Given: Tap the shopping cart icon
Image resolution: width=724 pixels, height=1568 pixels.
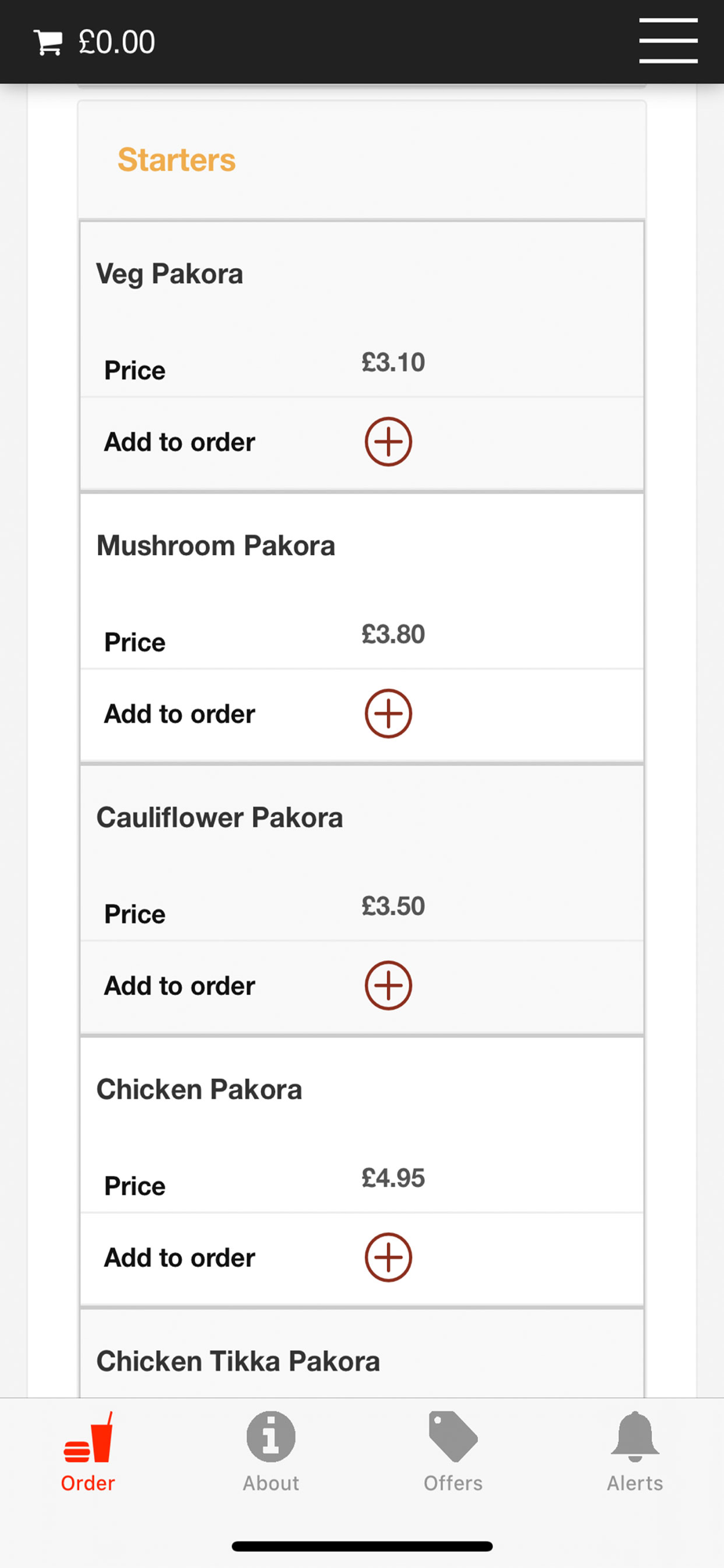Looking at the screenshot, I should (48, 42).
